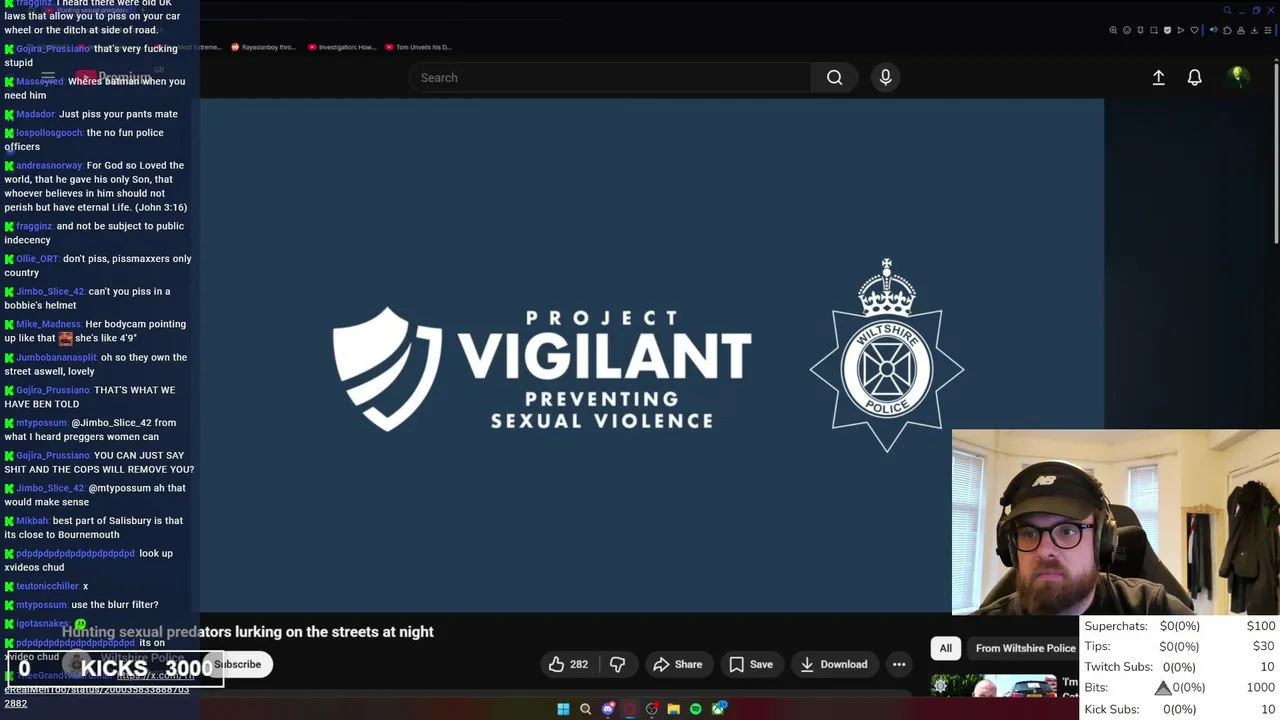Open the browser easy setup menu icon
Image resolution: width=1280 pixels, height=720 pixels.
point(1268,30)
